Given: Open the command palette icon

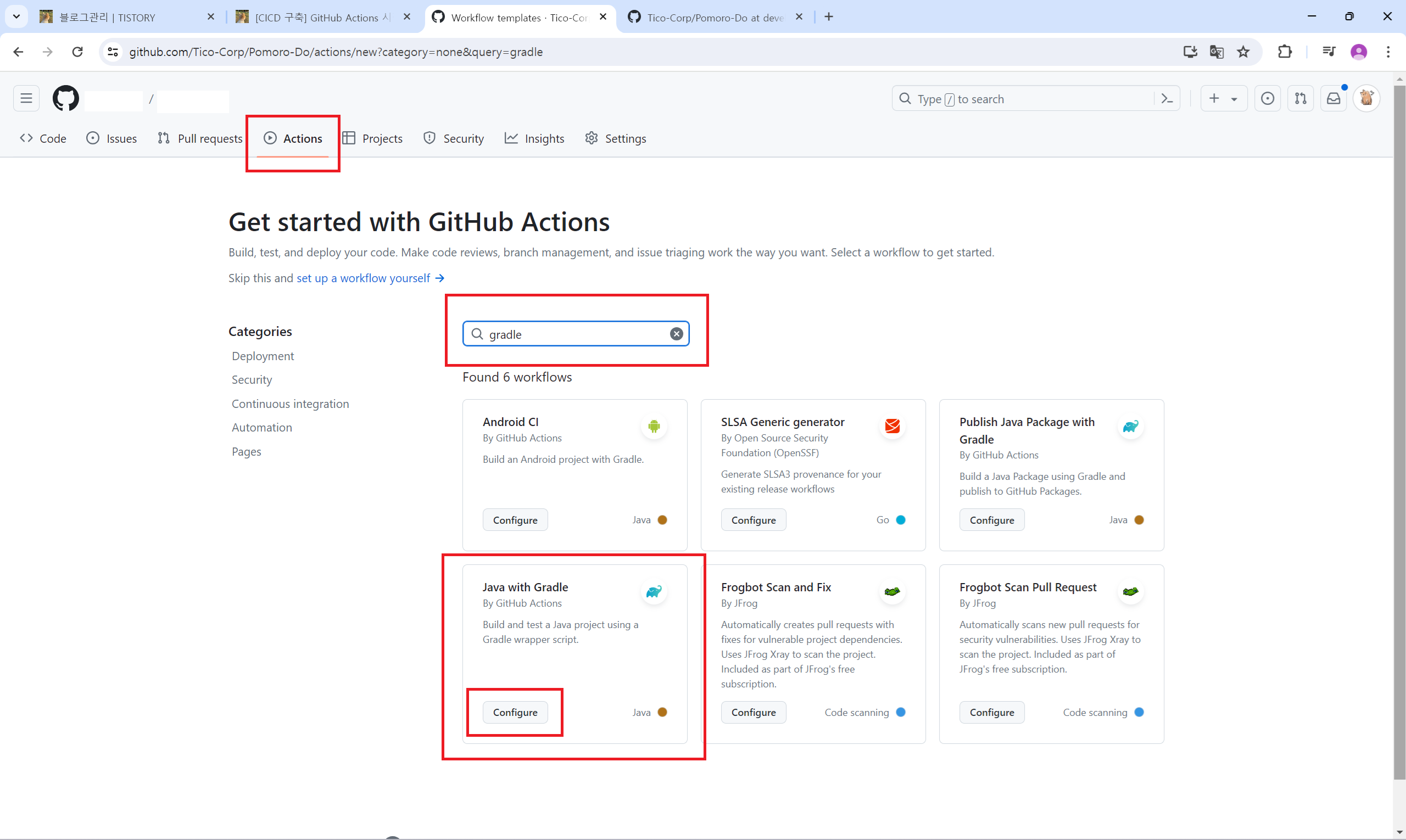Looking at the screenshot, I should 1167,99.
